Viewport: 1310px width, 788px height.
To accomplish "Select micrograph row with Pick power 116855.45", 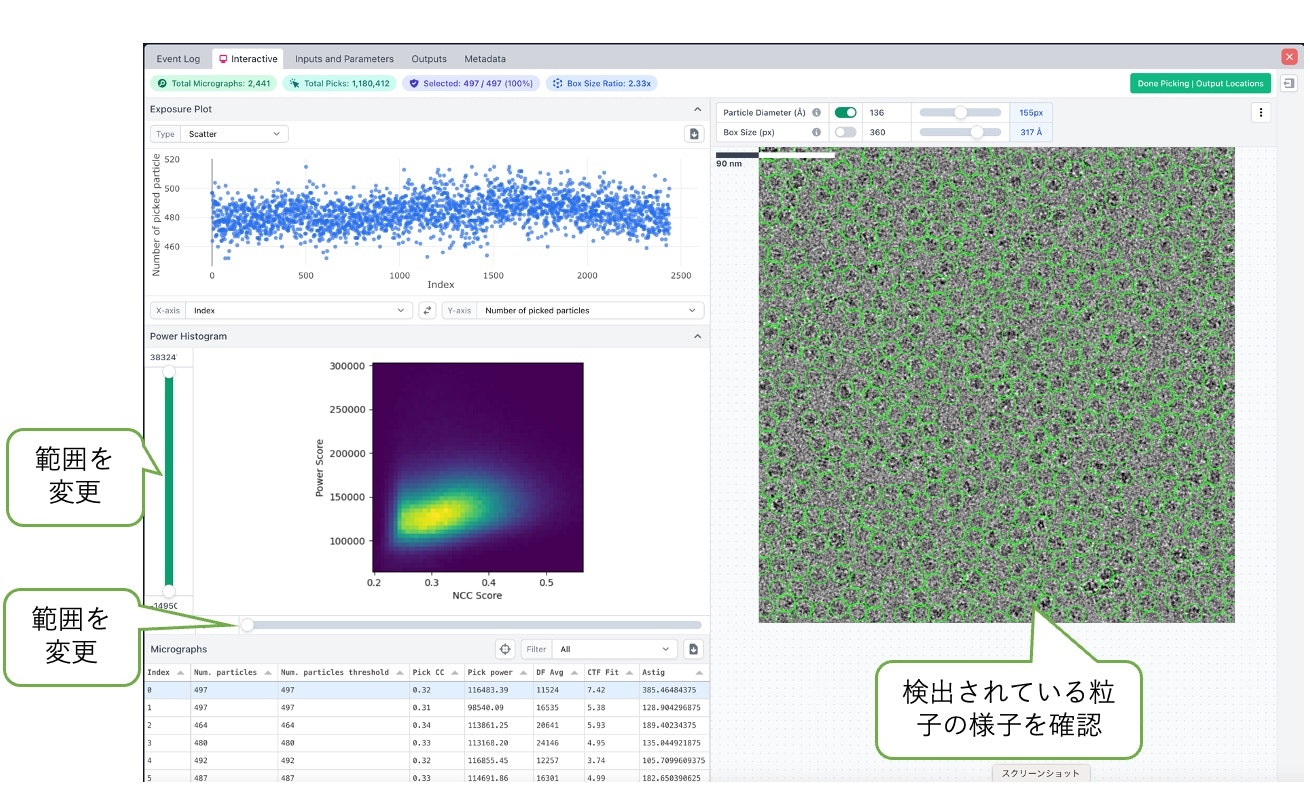I will click(427, 760).
